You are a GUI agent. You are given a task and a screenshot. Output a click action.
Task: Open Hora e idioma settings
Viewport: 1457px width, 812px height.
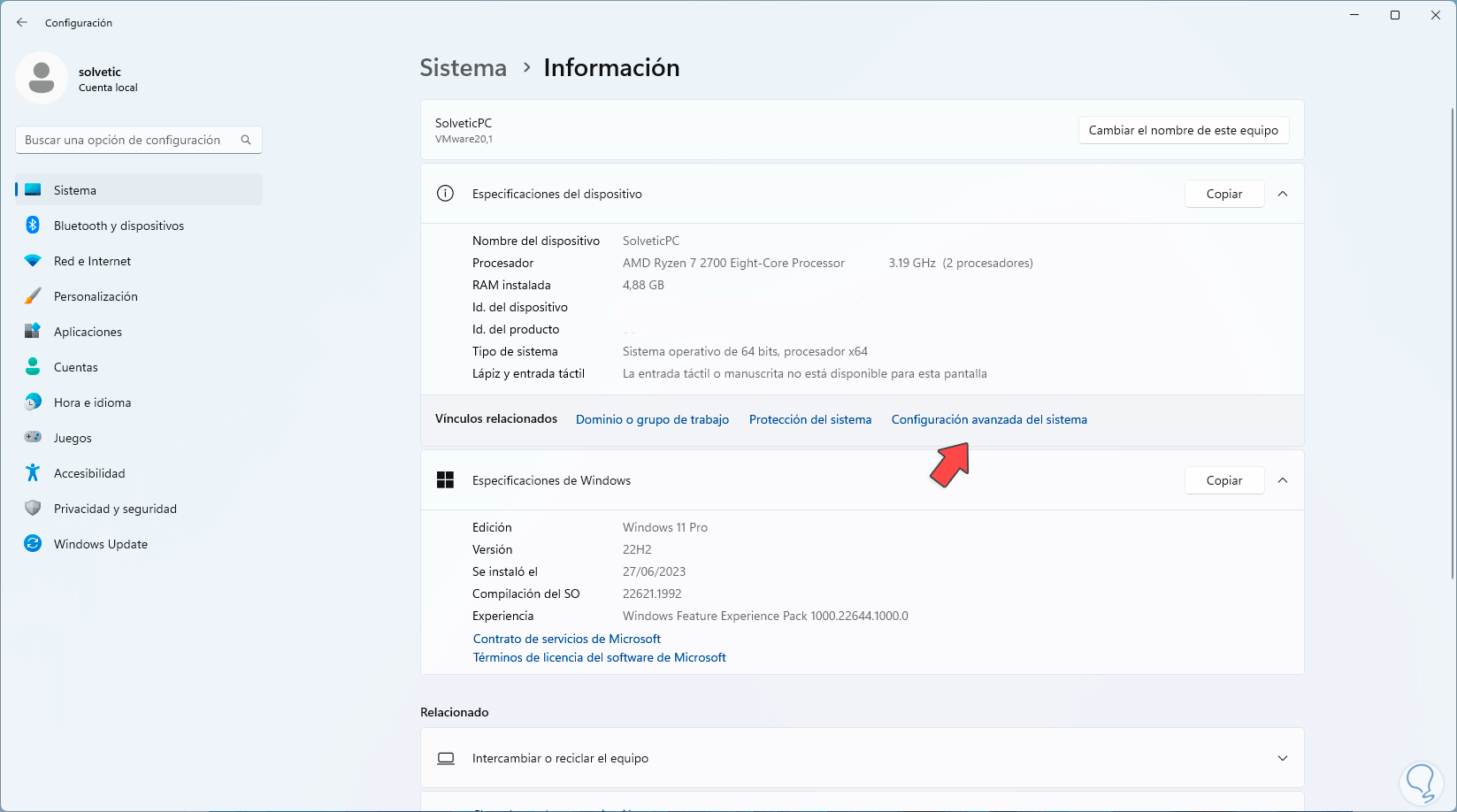click(x=139, y=402)
